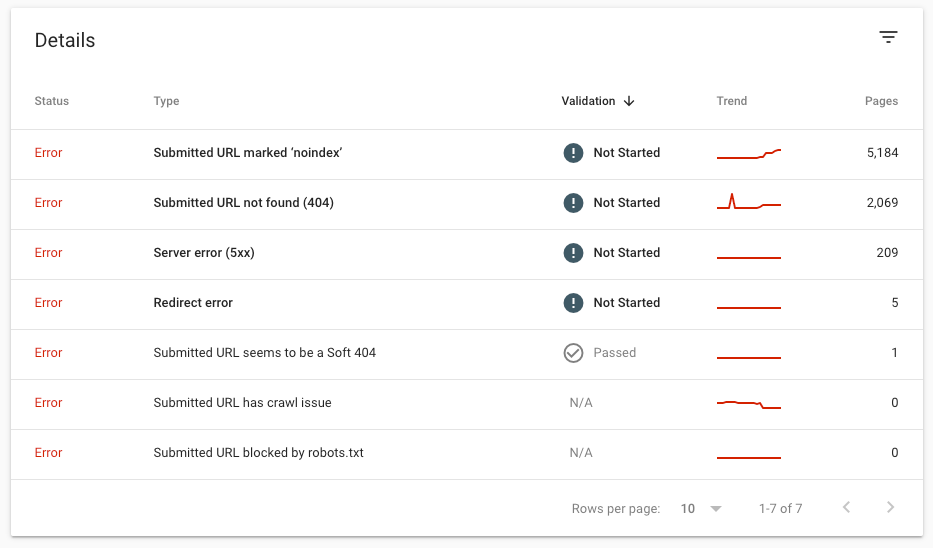Open 'Submitted URL has crawl issue' row
The width and height of the screenshot is (933, 548).
pyautogui.click(x=242, y=403)
